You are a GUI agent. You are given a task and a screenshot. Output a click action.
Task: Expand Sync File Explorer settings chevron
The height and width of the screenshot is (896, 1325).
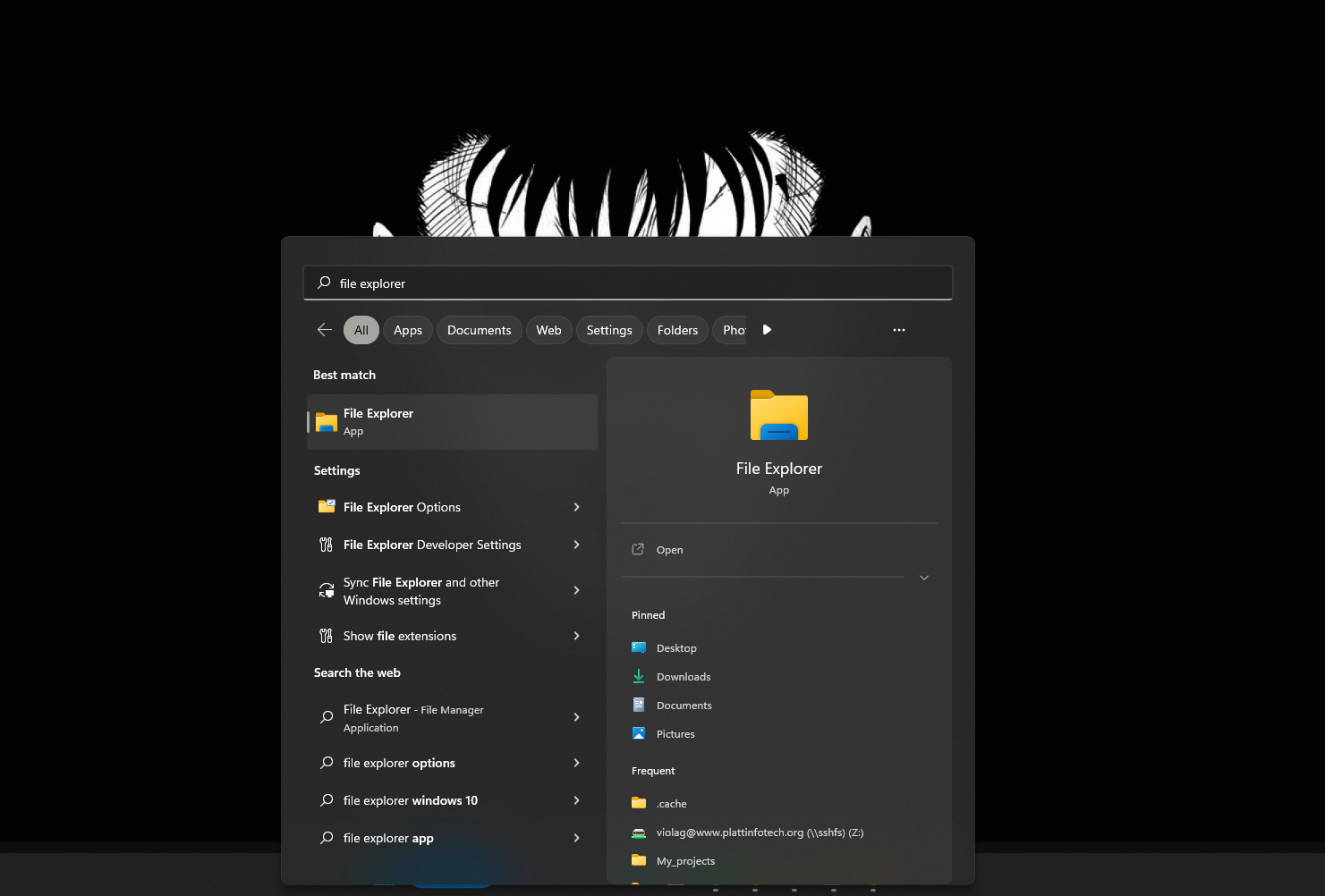576,590
